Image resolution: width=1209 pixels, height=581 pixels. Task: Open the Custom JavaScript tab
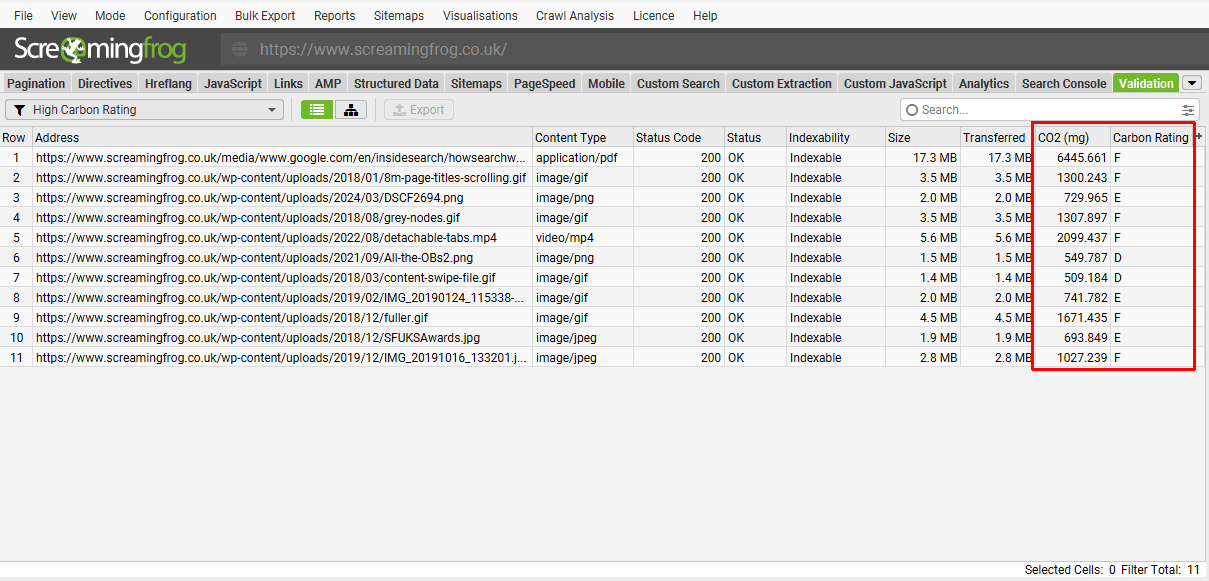point(895,84)
